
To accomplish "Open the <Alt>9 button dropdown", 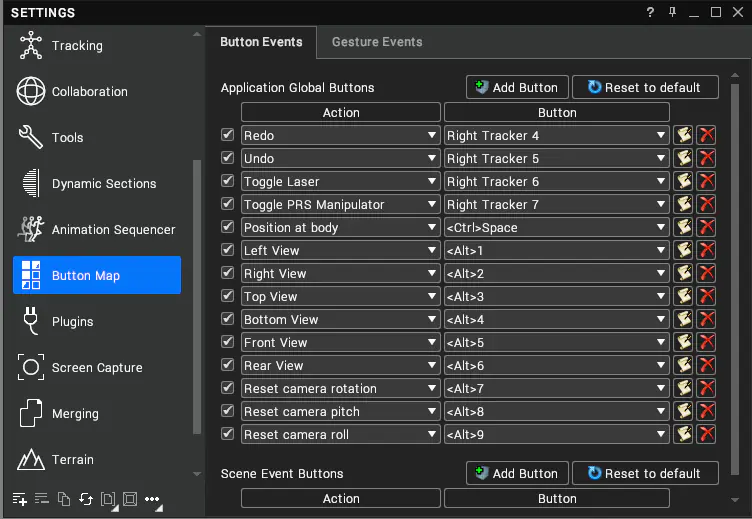I will (x=557, y=435).
